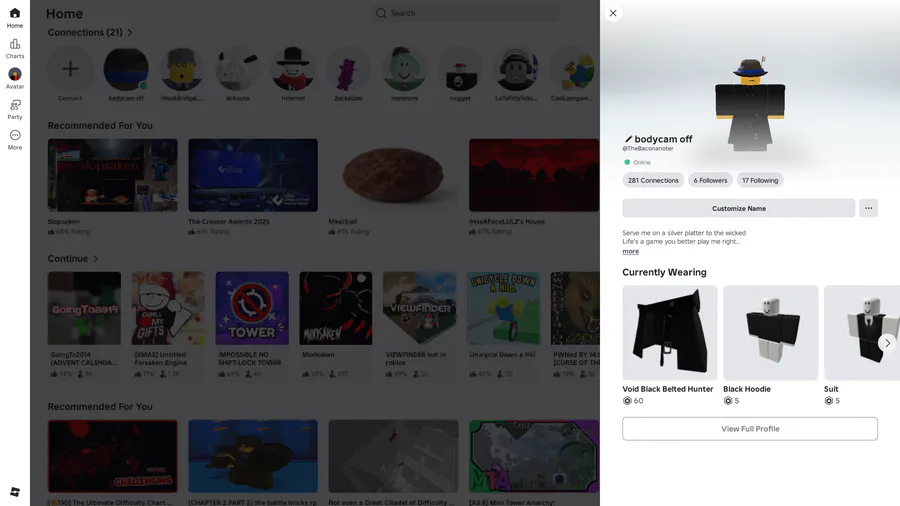Image resolution: width=900 pixels, height=506 pixels.
Task: Open VIEWFINDER but in roblox tile
Action: coord(420,308)
